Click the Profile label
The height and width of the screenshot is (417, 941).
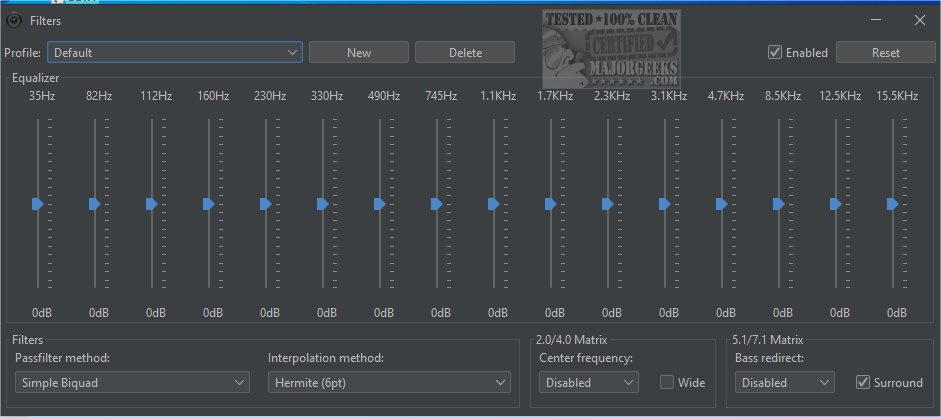pyautogui.click(x=22, y=52)
